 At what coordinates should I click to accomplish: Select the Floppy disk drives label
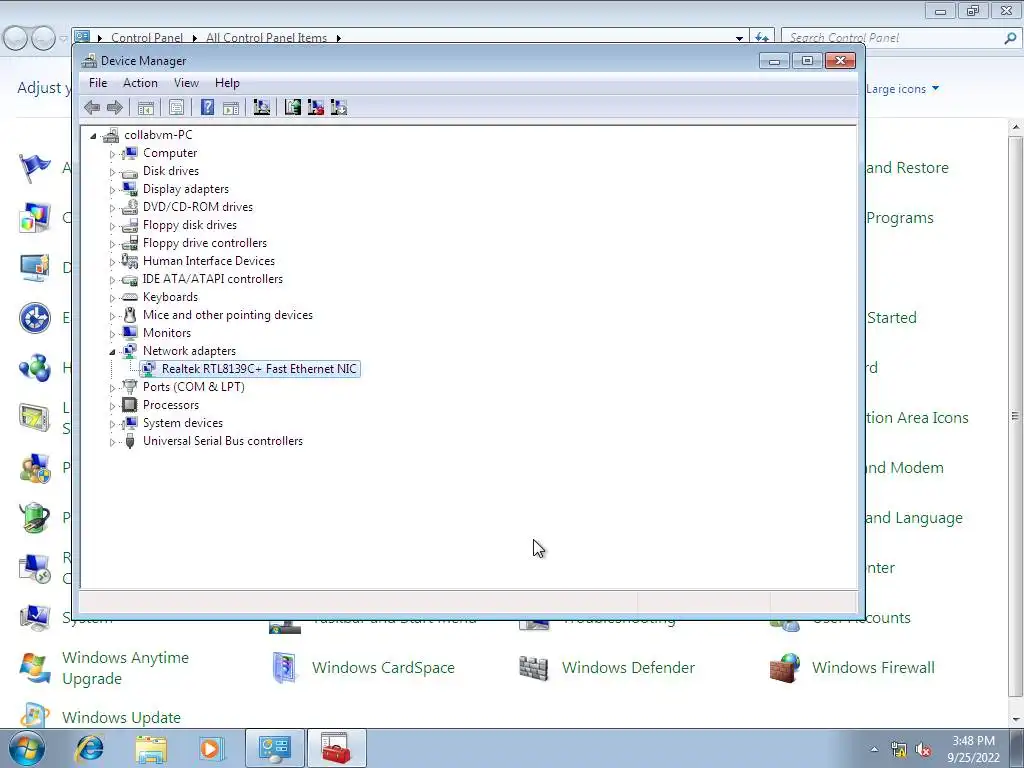point(190,225)
